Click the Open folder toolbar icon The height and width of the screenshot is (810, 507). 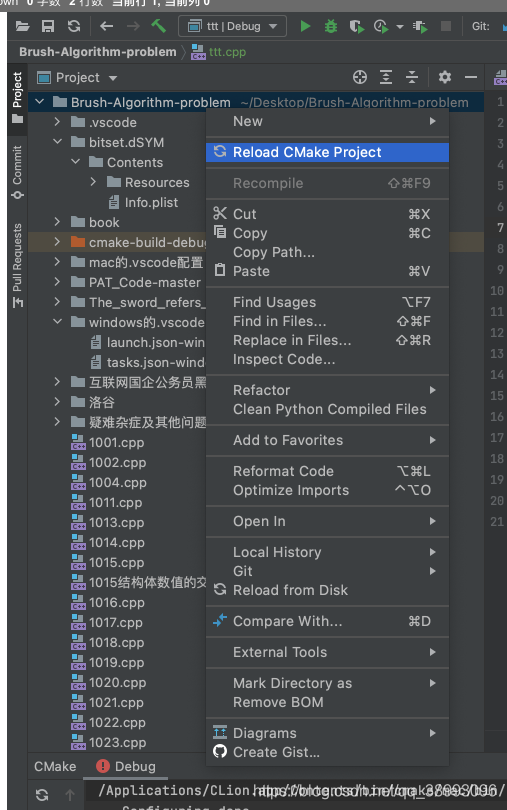pos(22,26)
